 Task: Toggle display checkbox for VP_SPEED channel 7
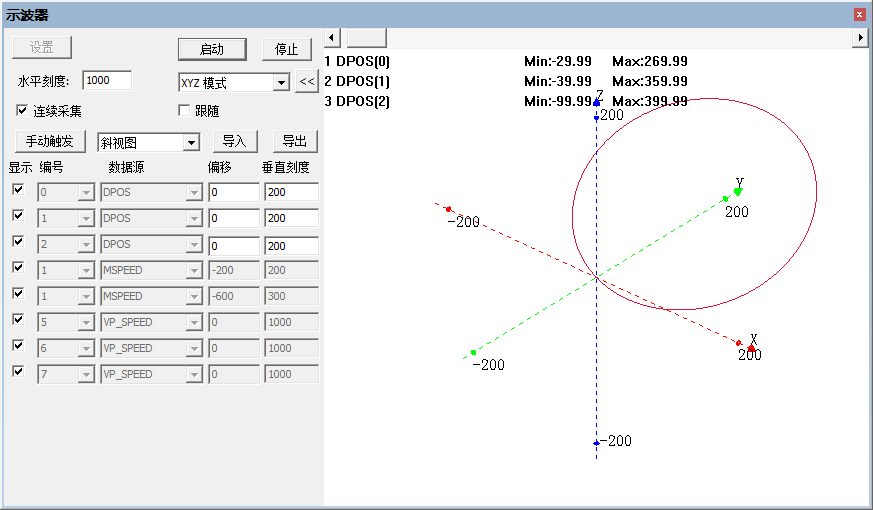click(x=18, y=371)
